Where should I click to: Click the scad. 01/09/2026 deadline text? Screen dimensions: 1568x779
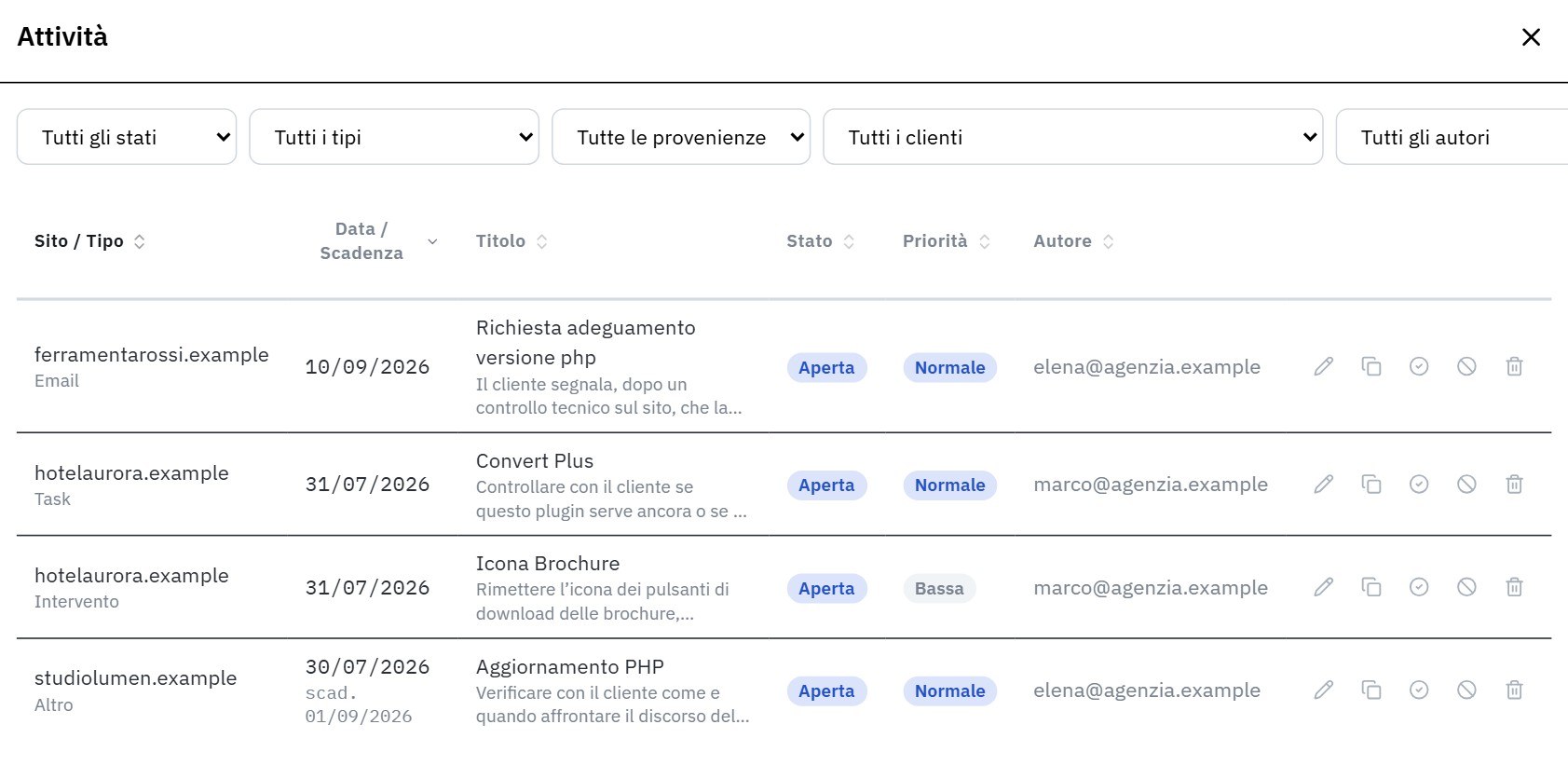point(359,704)
